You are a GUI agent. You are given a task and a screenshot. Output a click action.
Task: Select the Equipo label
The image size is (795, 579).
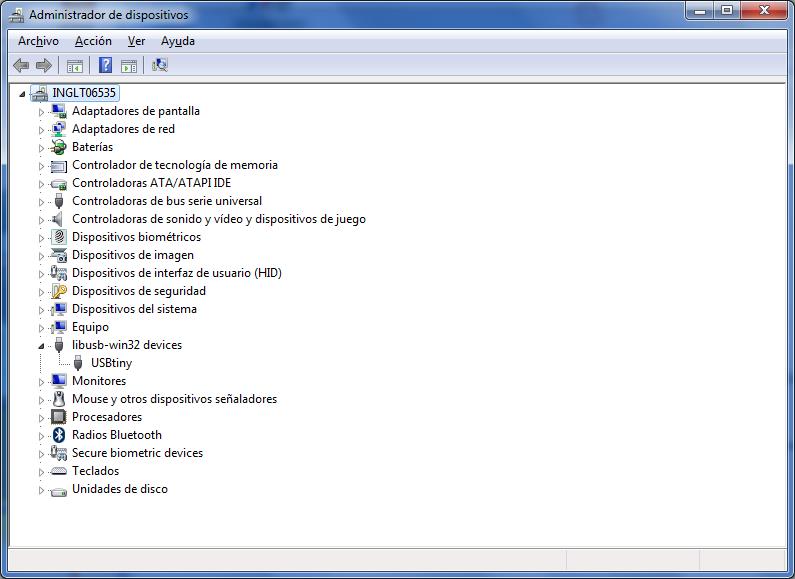[90, 327]
